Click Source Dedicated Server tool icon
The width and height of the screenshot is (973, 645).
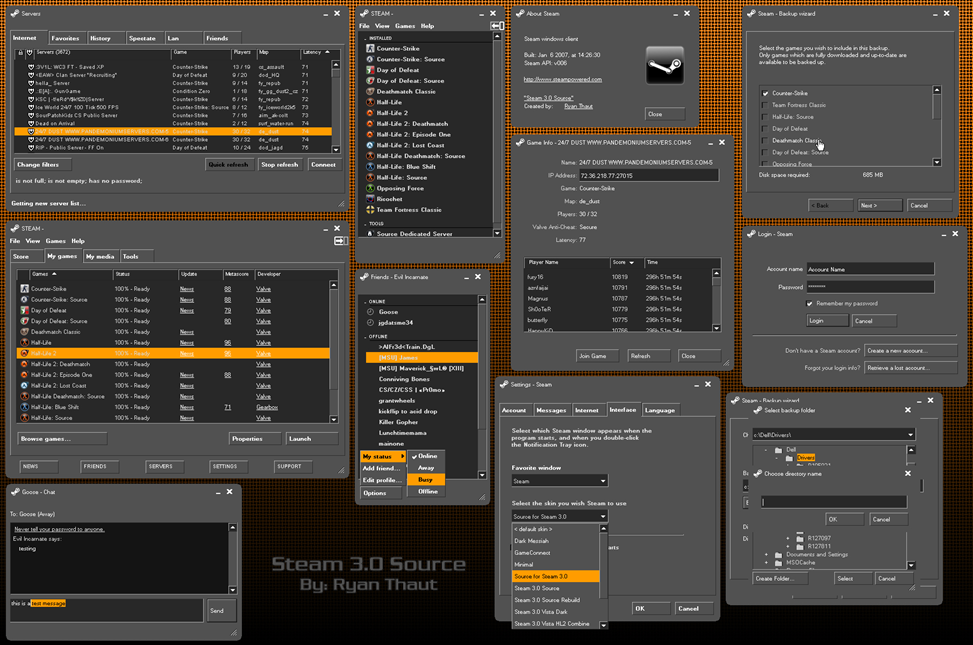click(x=370, y=234)
